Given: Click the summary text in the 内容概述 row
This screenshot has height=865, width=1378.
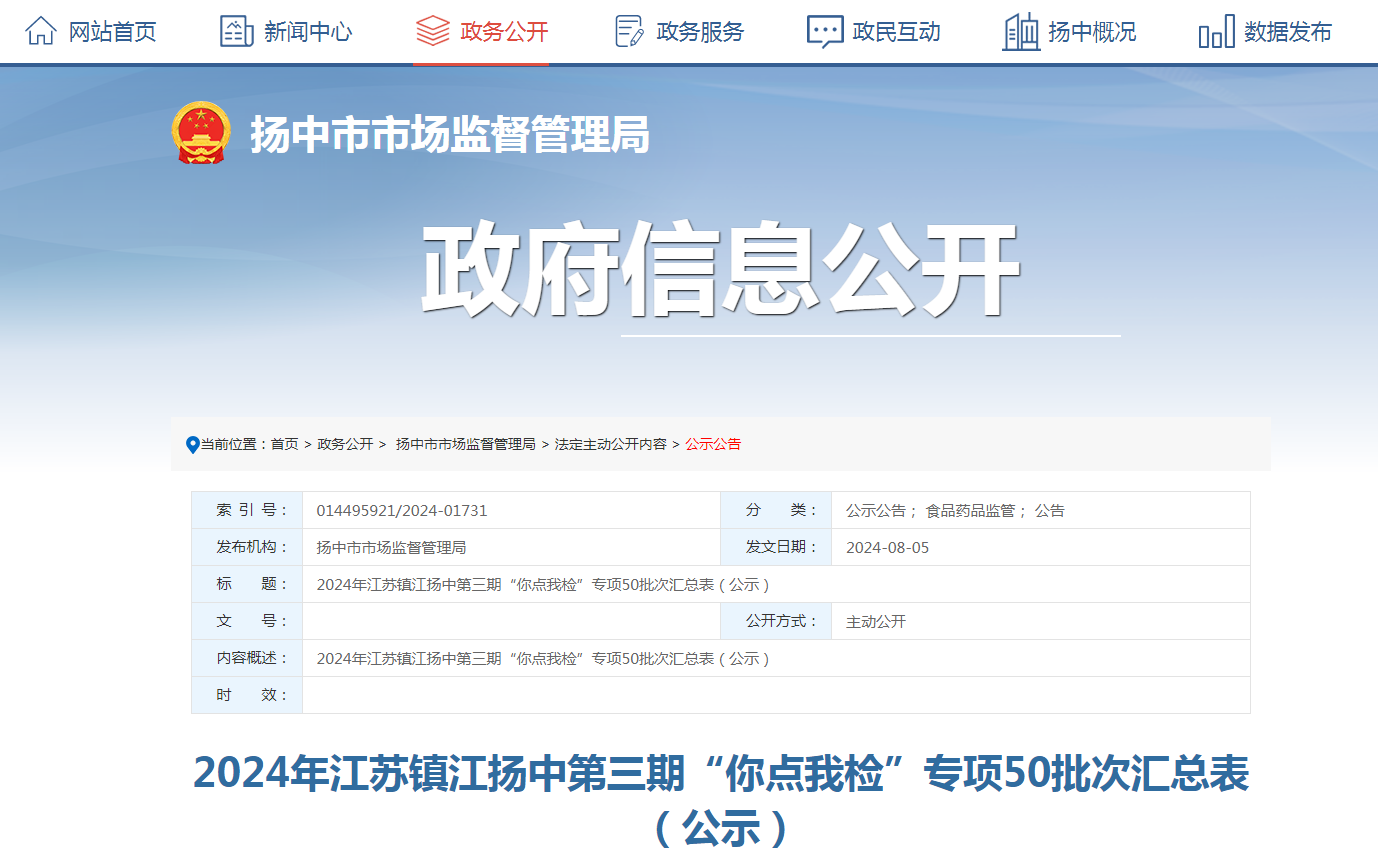Looking at the screenshot, I should [543, 658].
